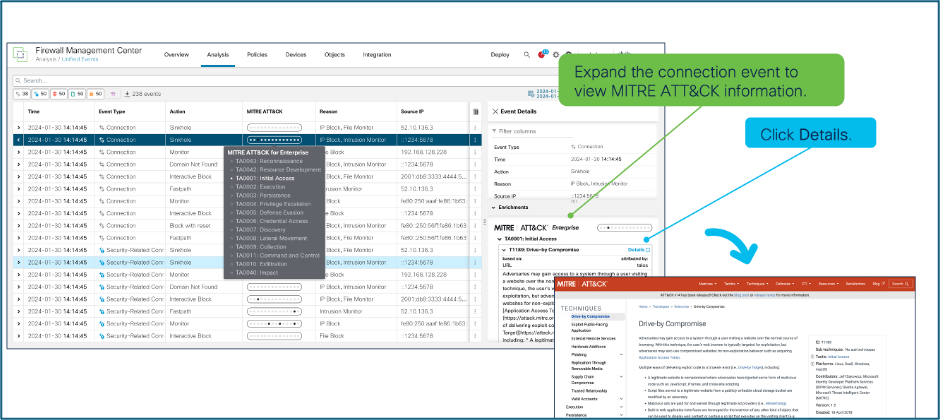This screenshot has width=940, height=420.
Task: Open the Devices tab
Action: pyautogui.click(x=296, y=55)
